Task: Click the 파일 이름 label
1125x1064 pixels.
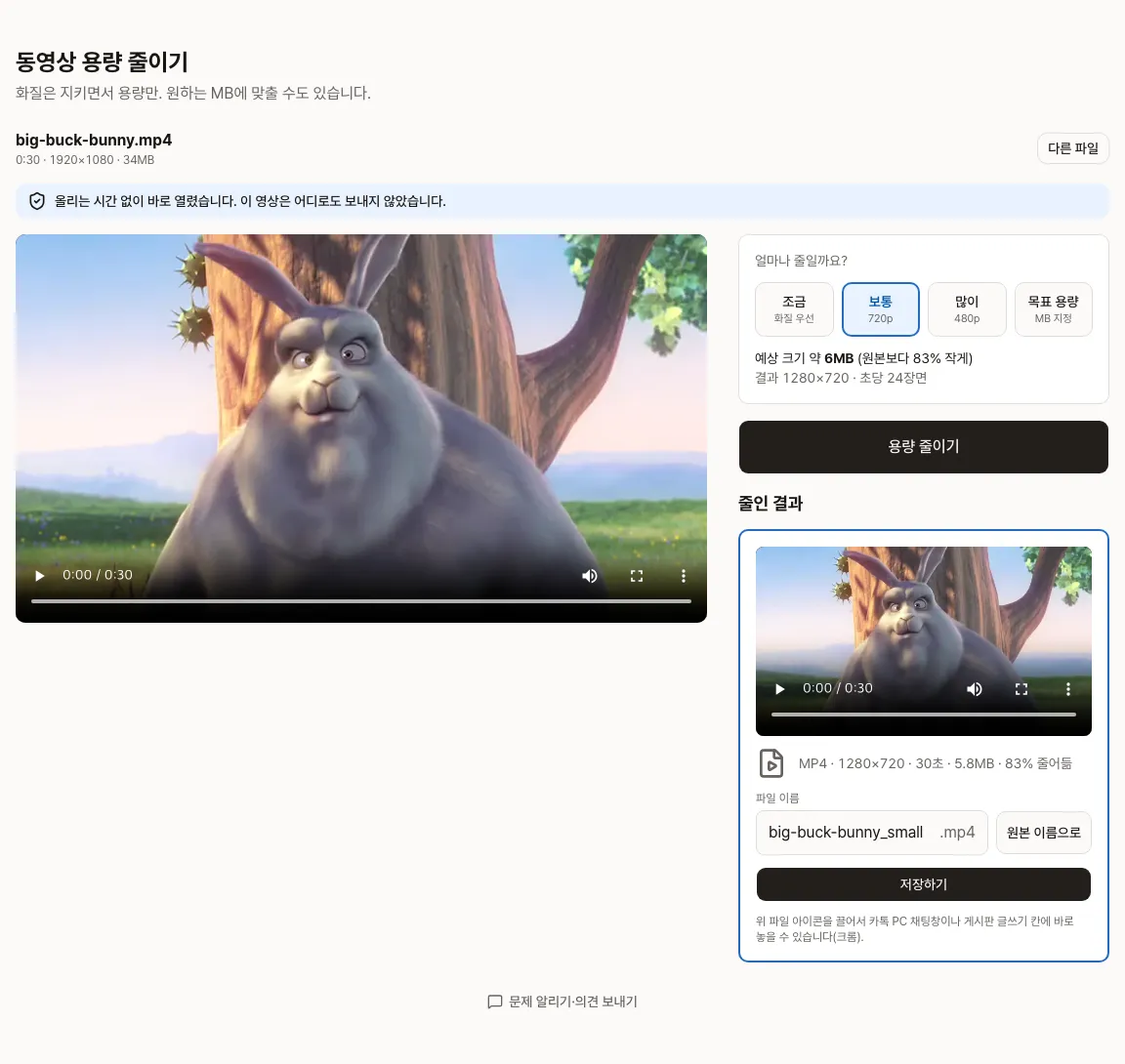Action: point(777,798)
